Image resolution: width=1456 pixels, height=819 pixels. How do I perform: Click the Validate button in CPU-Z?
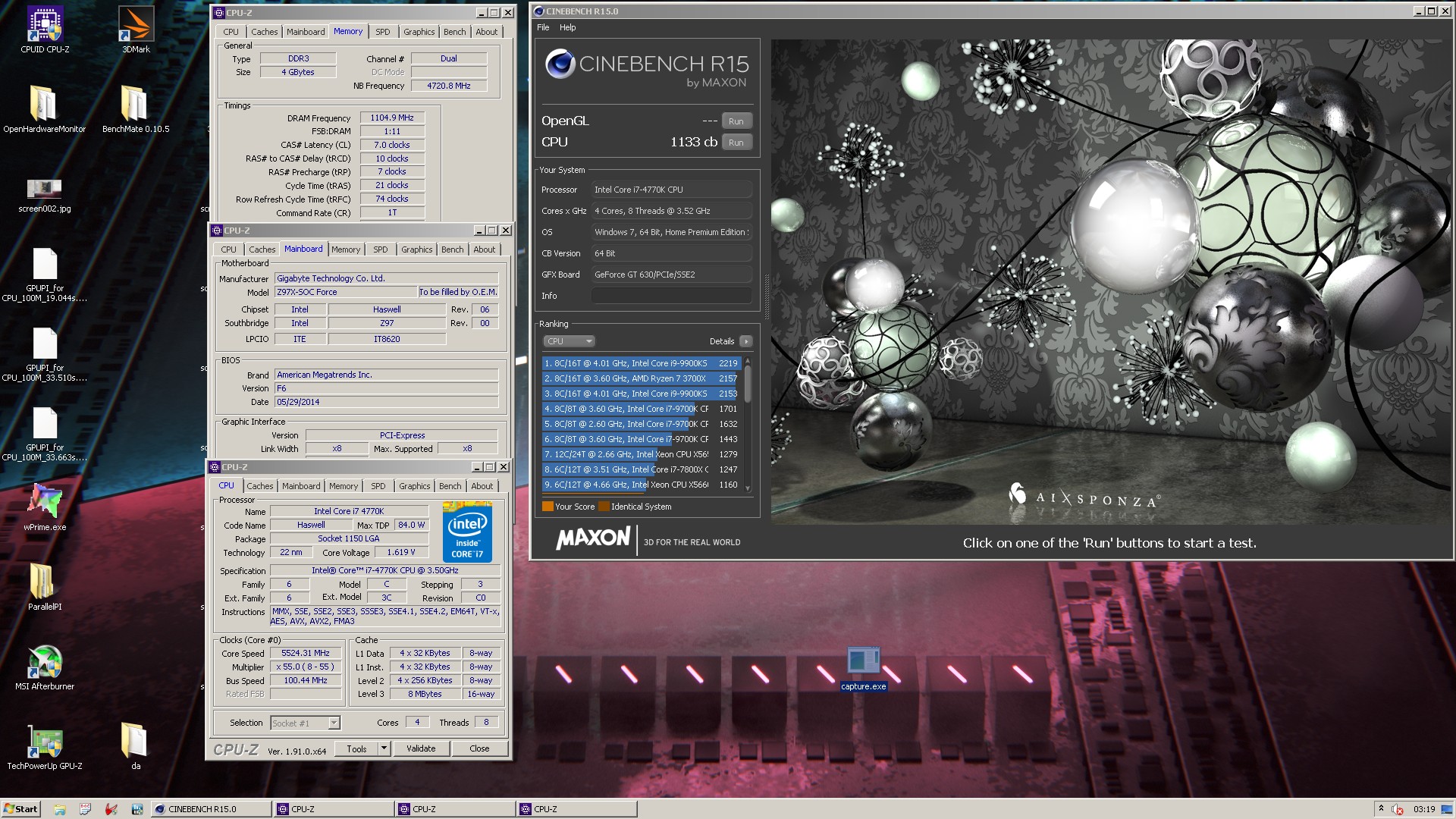click(421, 748)
